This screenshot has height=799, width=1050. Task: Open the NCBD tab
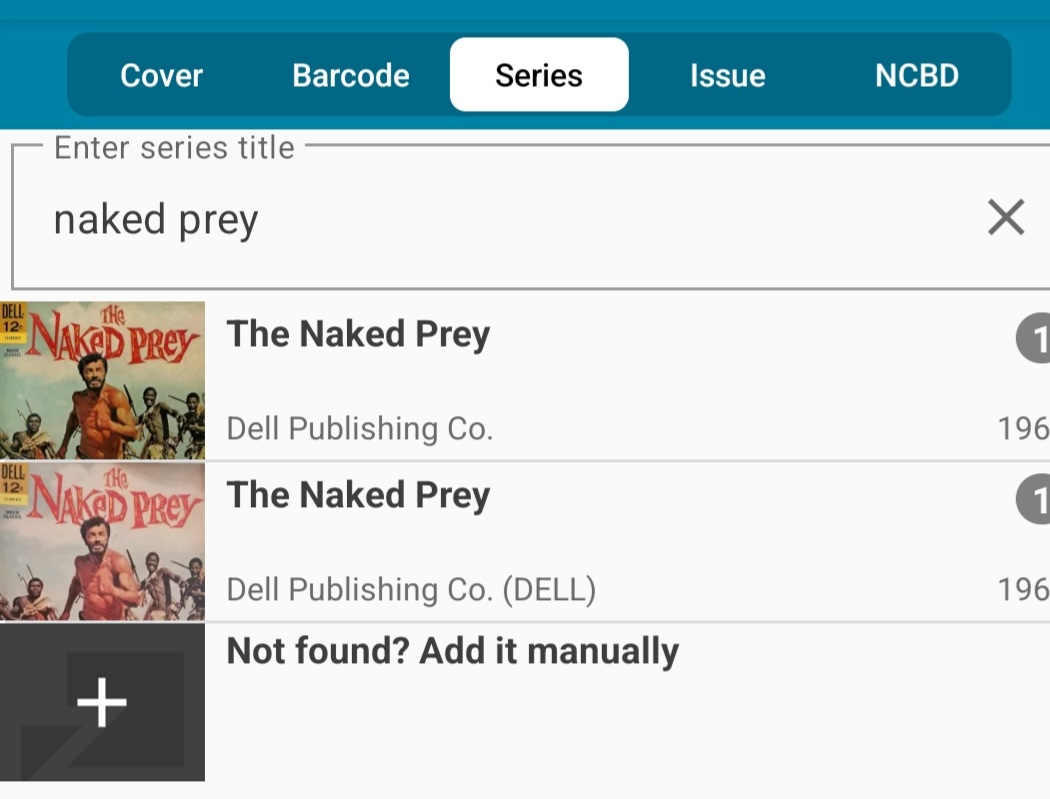click(917, 75)
